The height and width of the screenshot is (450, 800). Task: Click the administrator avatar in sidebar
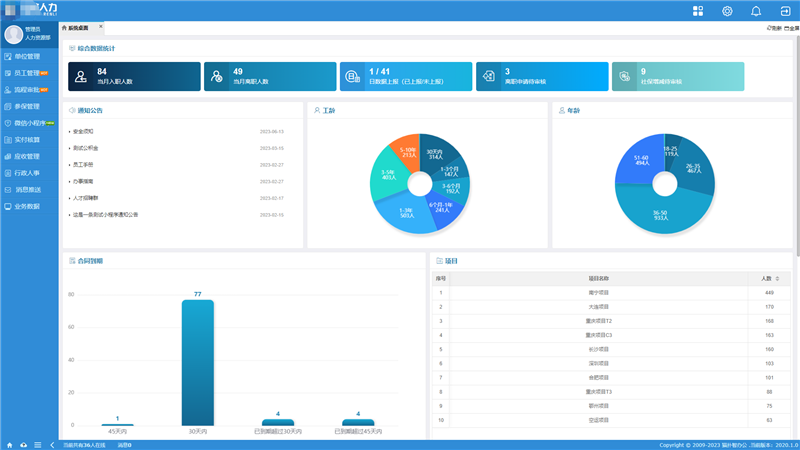click(x=14, y=34)
